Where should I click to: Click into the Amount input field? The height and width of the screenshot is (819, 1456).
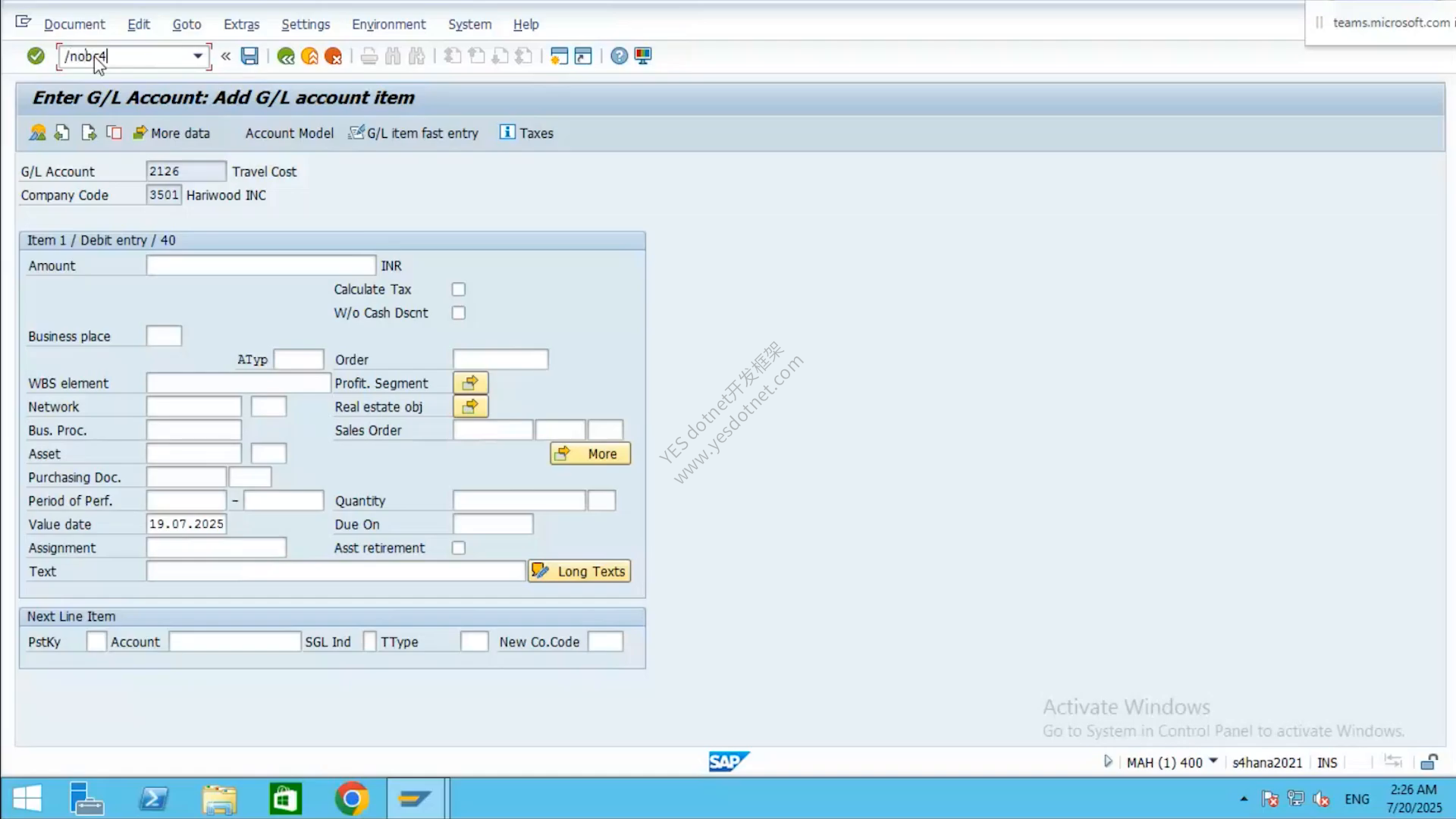(x=261, y=265)
